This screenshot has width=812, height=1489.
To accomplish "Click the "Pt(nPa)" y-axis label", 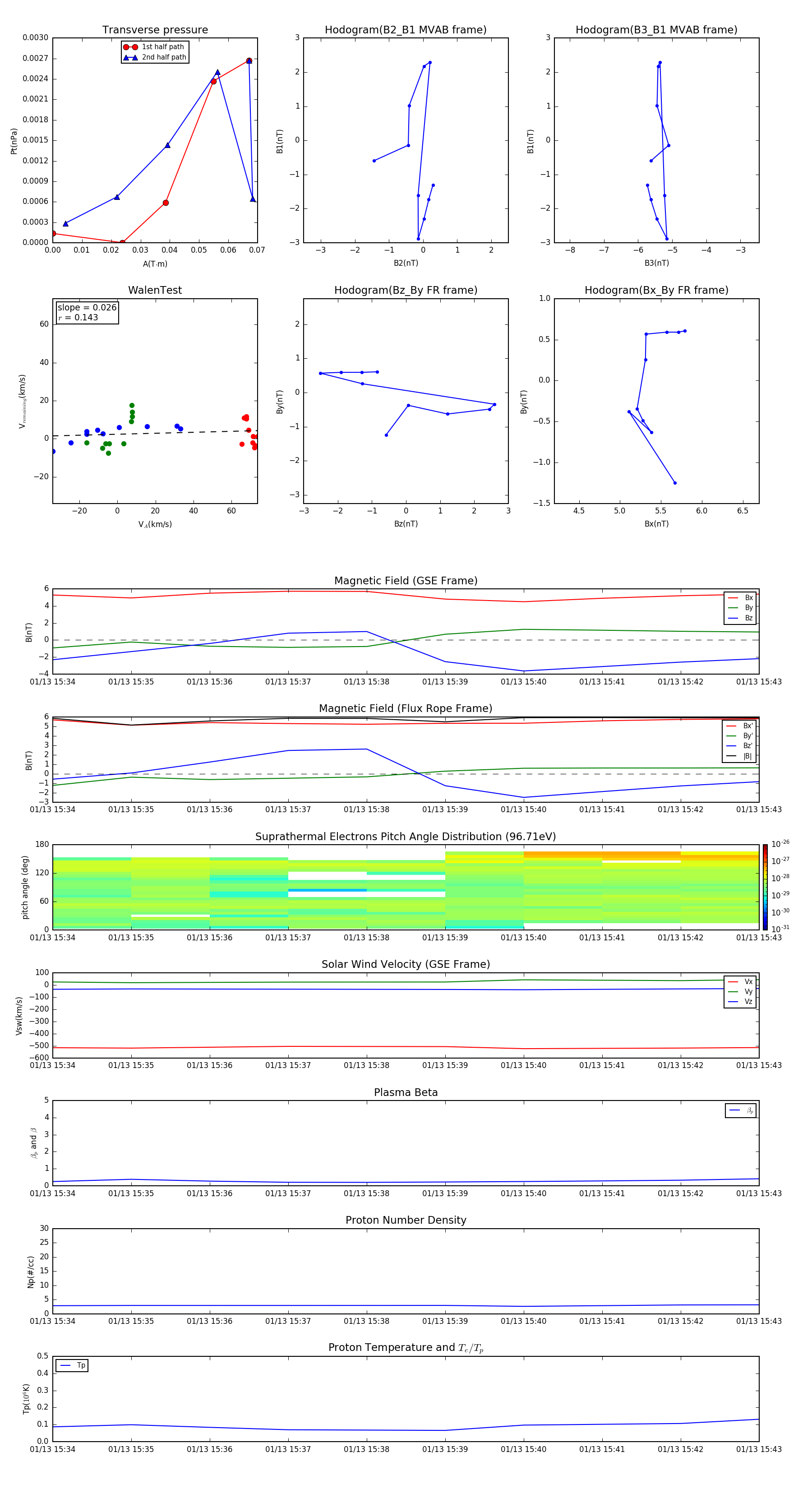I will 14,140.
